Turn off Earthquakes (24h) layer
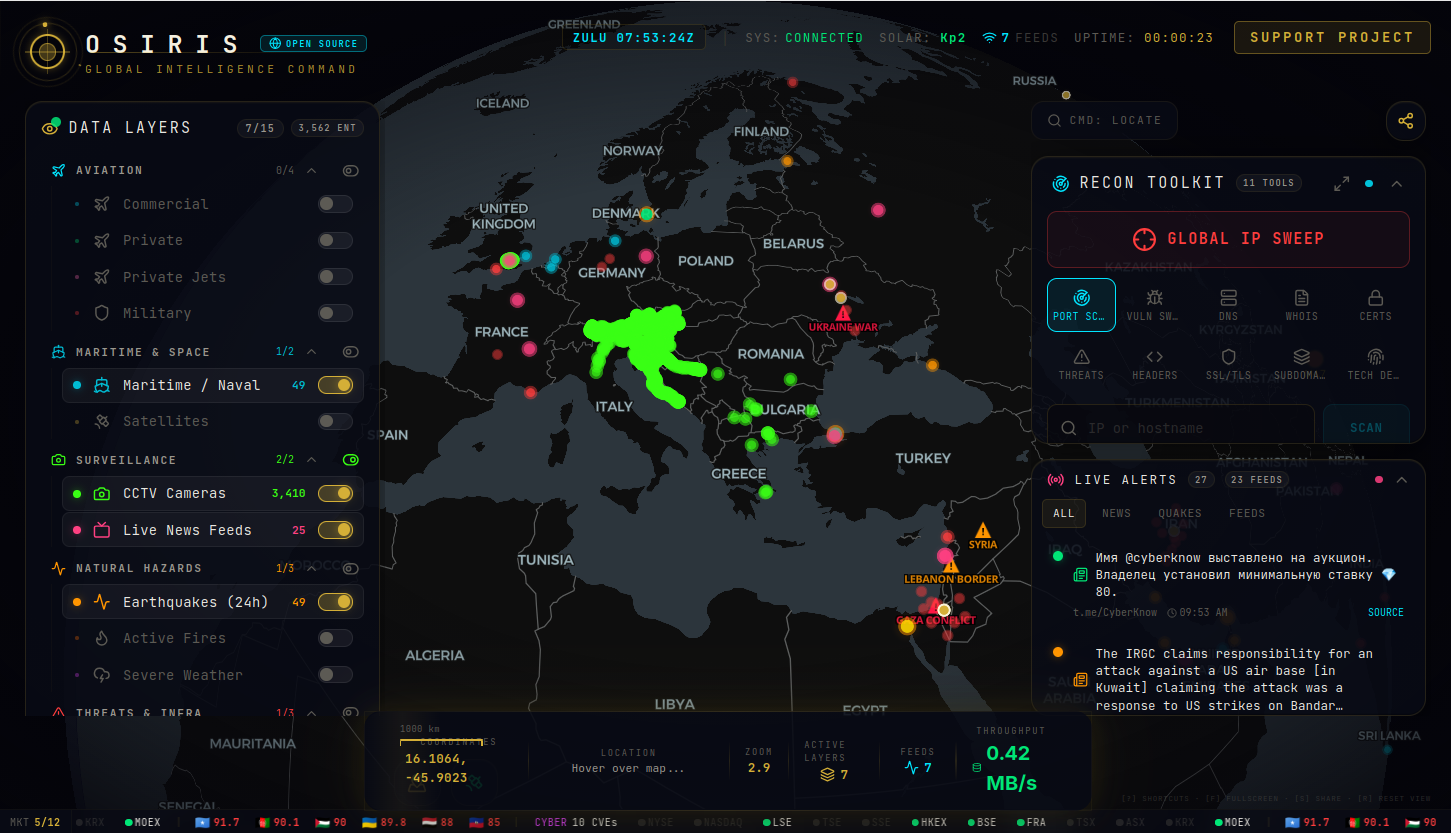The height and width of the screenshot is (833, 1451). [x=335, y=602]
